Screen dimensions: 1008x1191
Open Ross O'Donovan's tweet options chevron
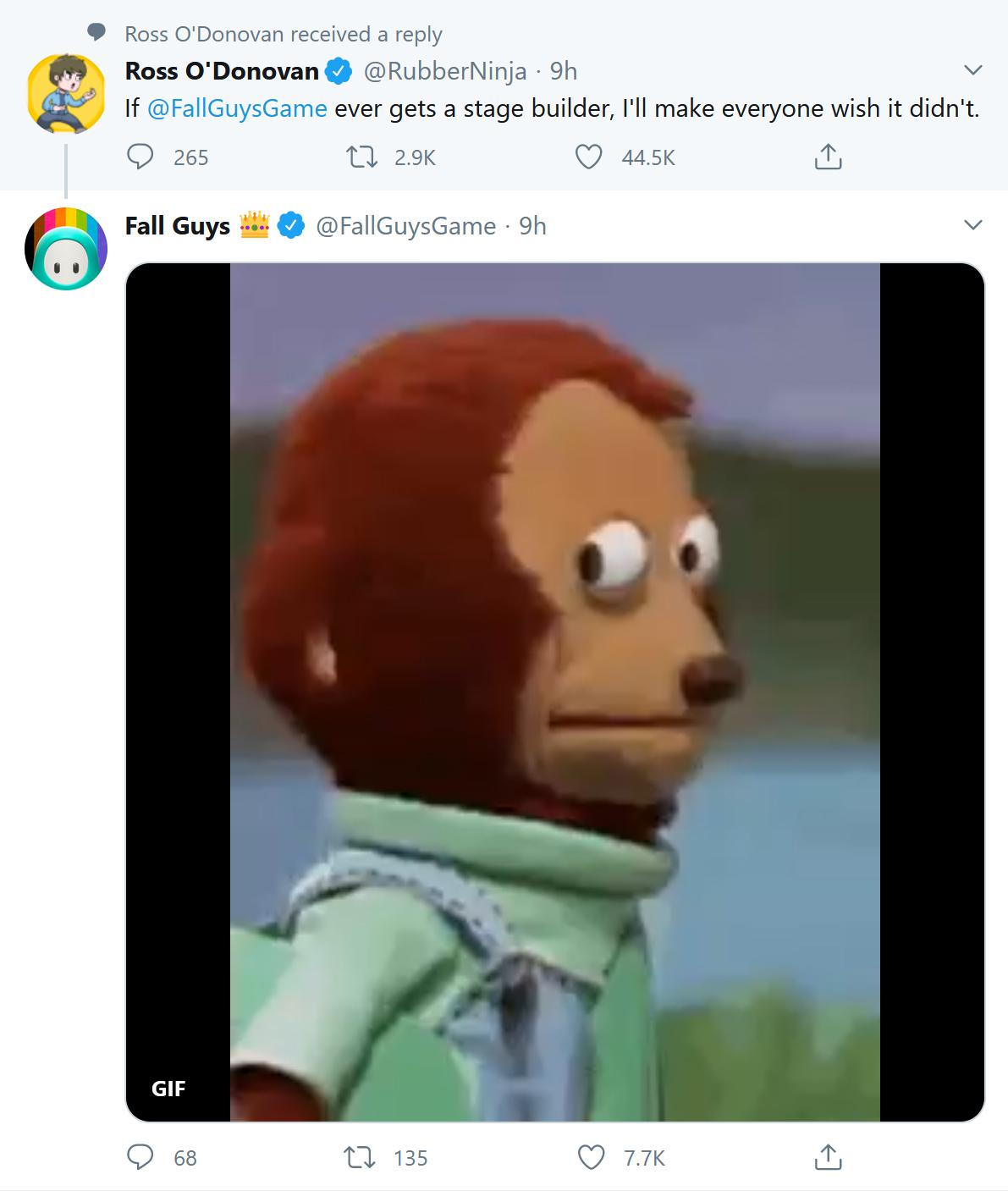[973, 69]
